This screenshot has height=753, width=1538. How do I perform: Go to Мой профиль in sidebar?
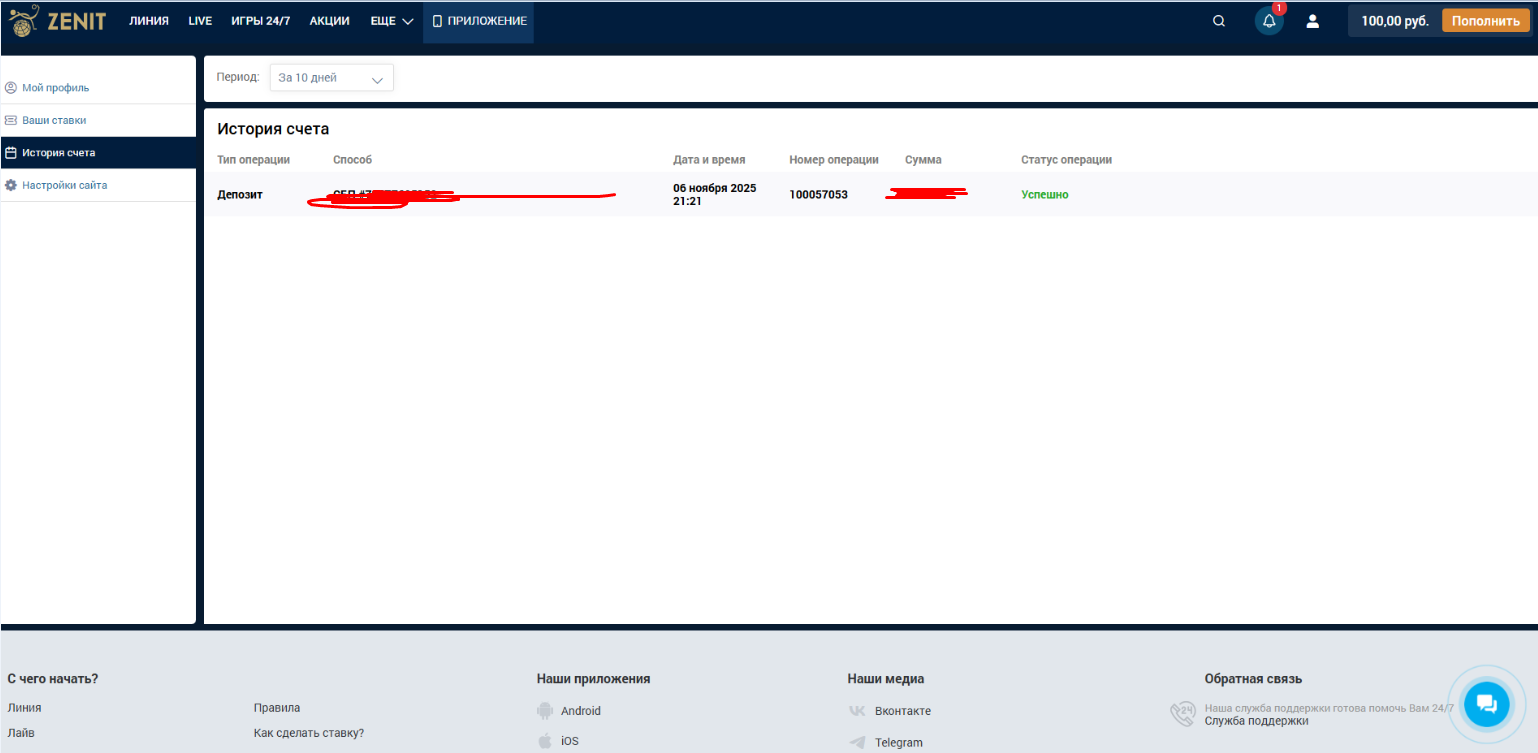point(55,88)
